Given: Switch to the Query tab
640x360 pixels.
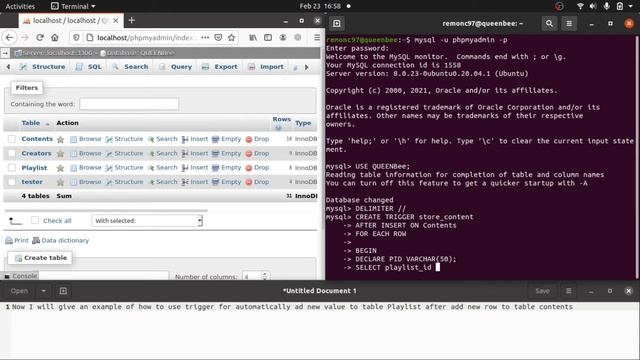Looking at the screenshot, I should pos(176,67).
